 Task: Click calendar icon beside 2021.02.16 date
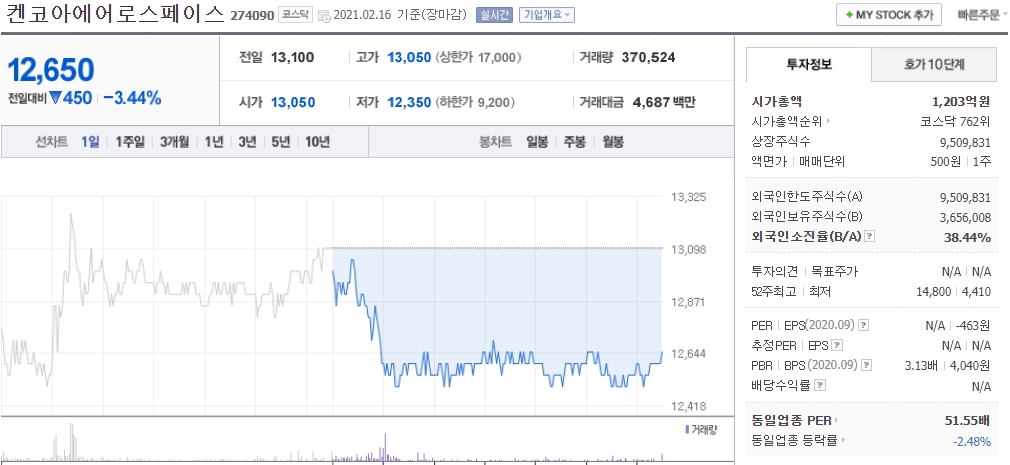(x=324, y=15)
